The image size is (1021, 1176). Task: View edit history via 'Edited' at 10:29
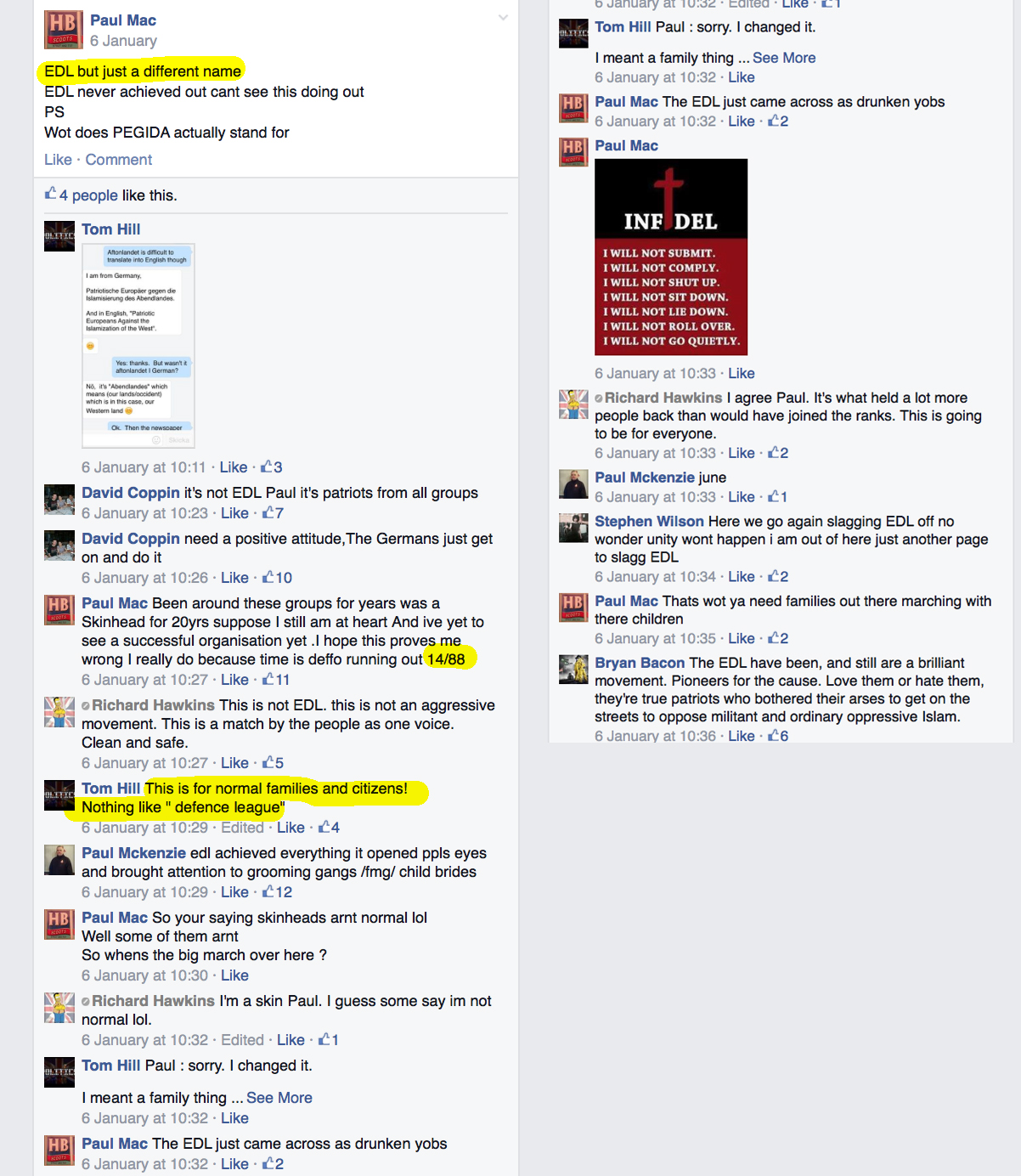243,828
